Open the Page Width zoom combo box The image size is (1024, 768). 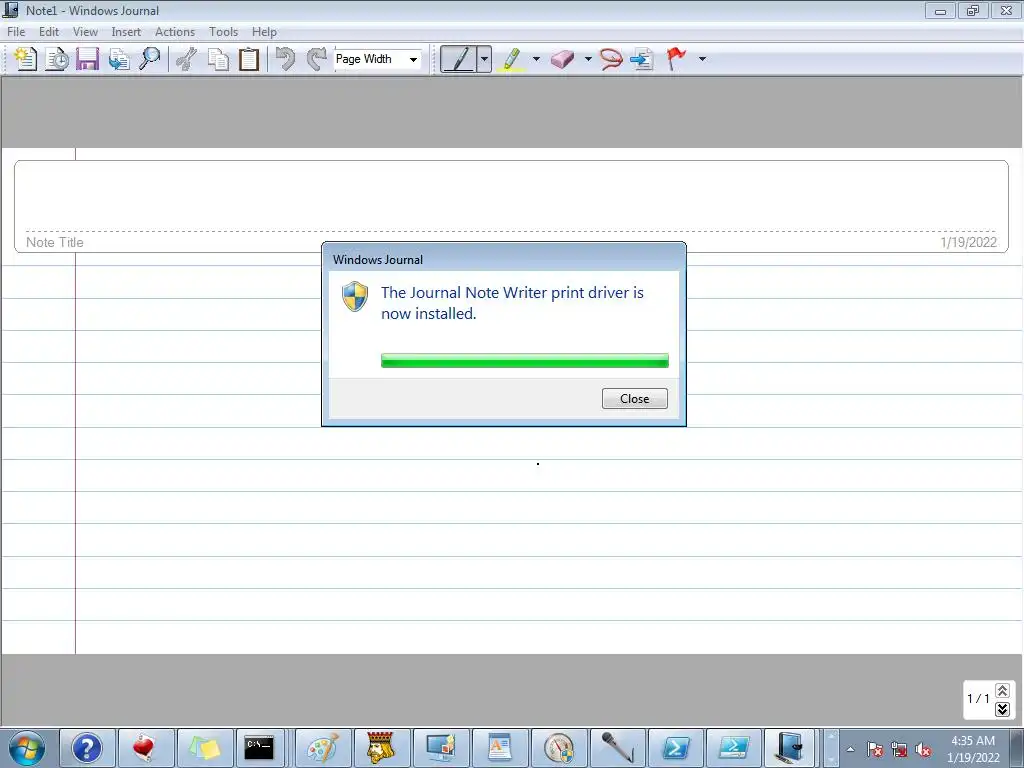click(x=377, y=59)
